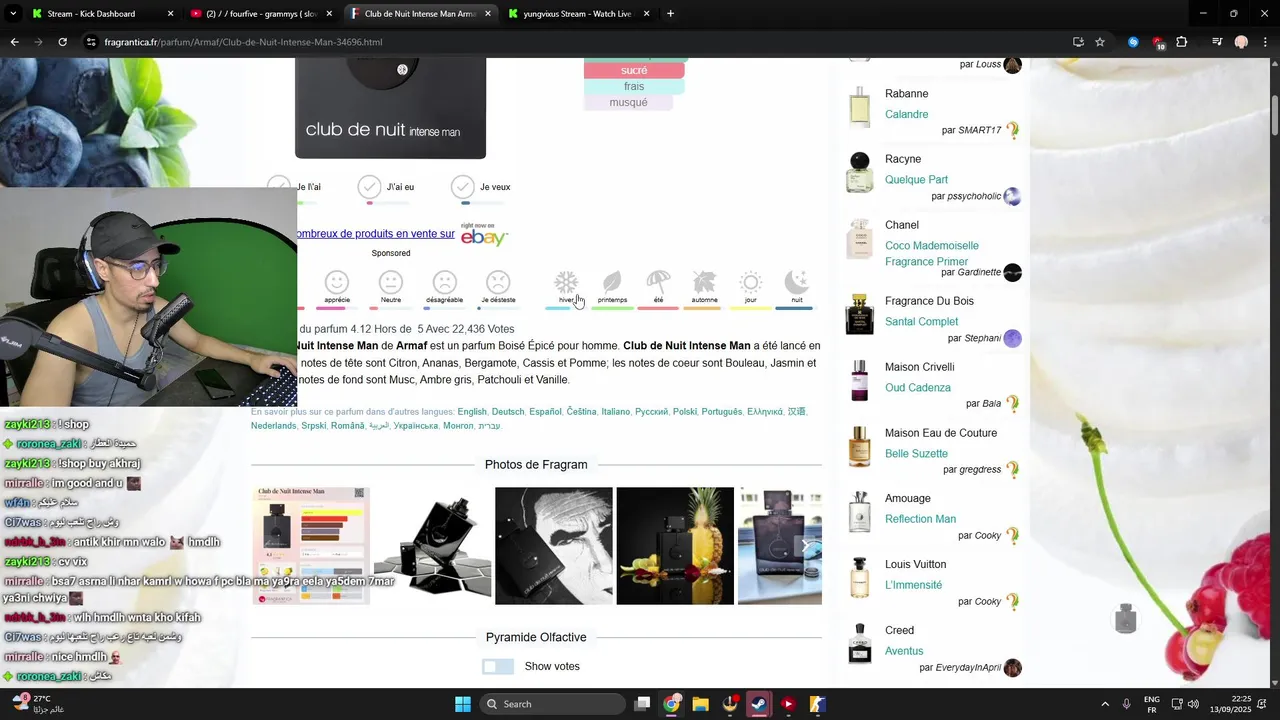Reload the page with the refresh icon
The image size is (1280, 720).
(62, 42)
